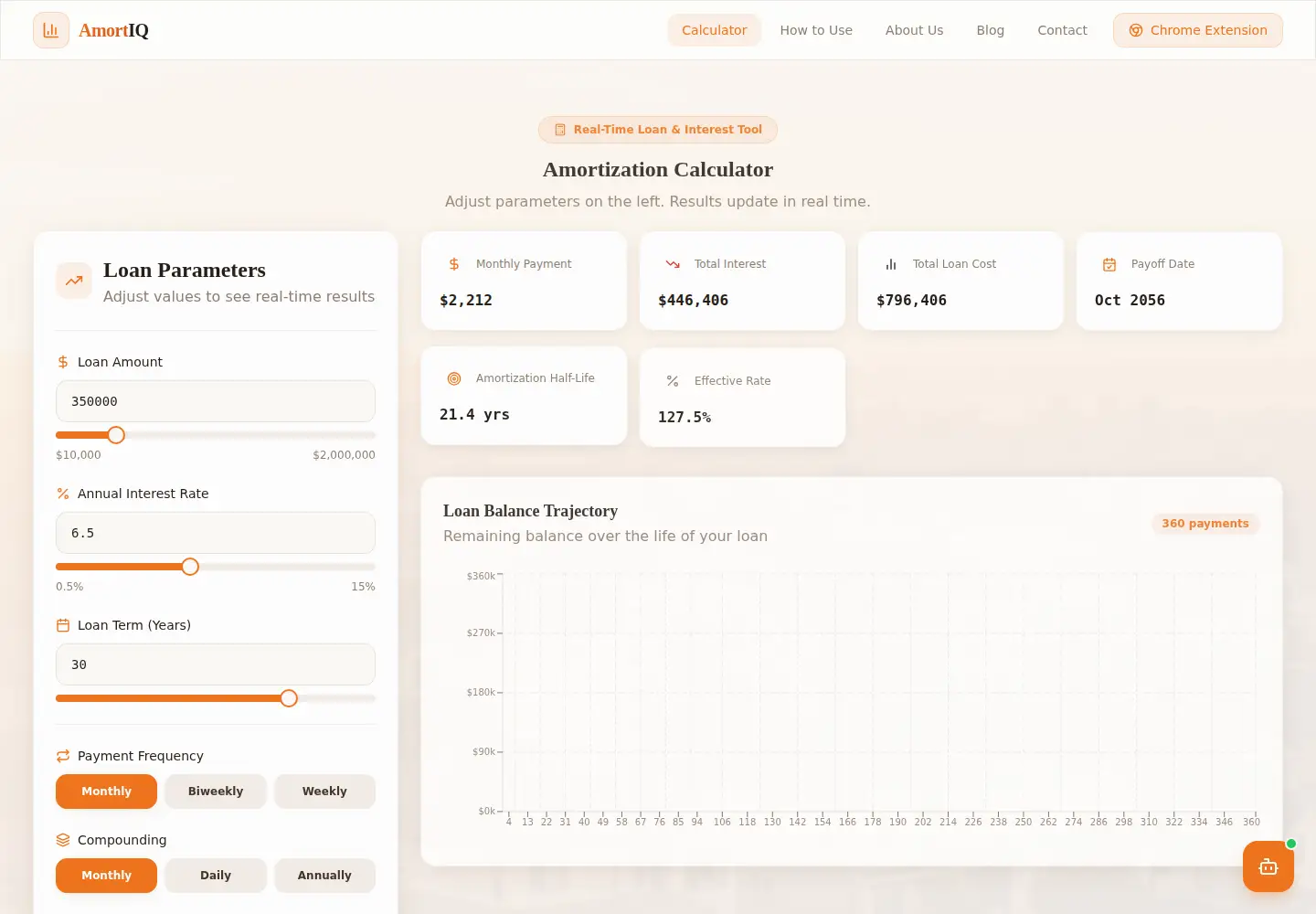Click the trending-down icon beside Total Interest
The height and width of the screenshot is (914, 1316).
[673, 264]
